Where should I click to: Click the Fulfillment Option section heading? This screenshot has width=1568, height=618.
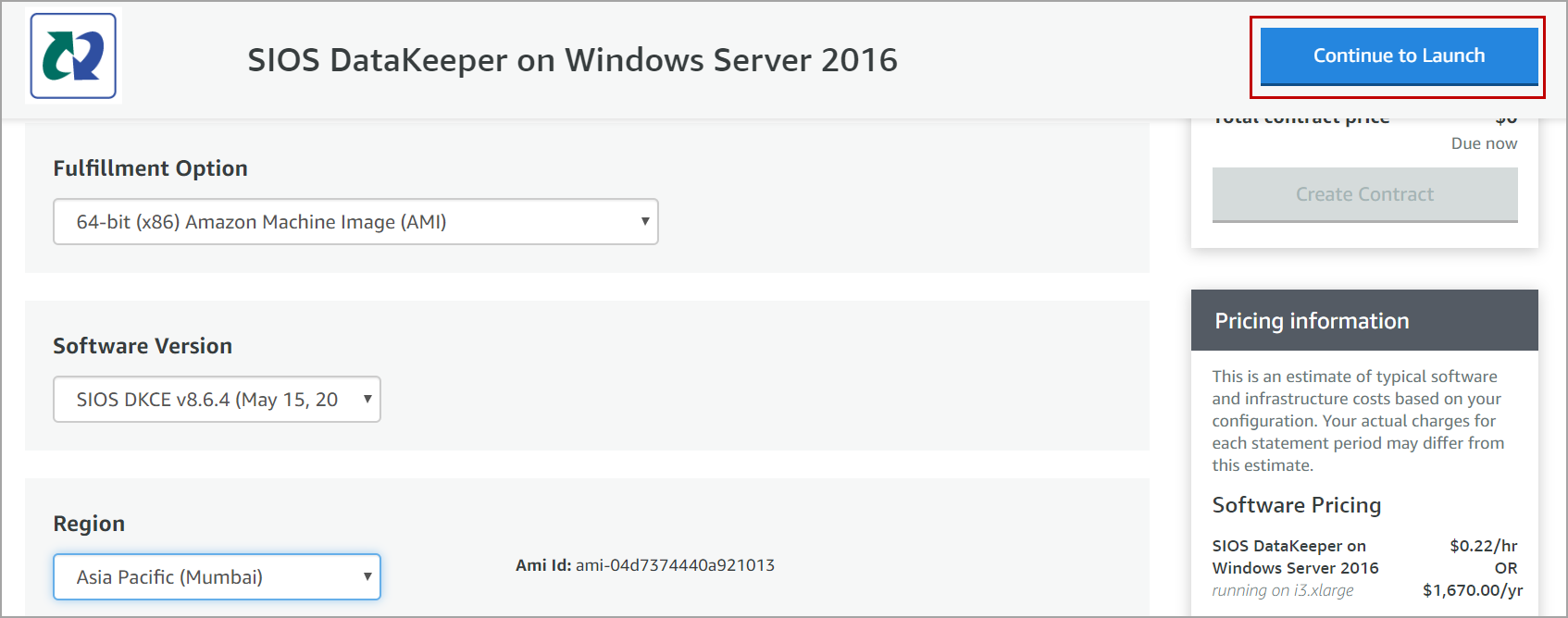(x=150, y=168)
